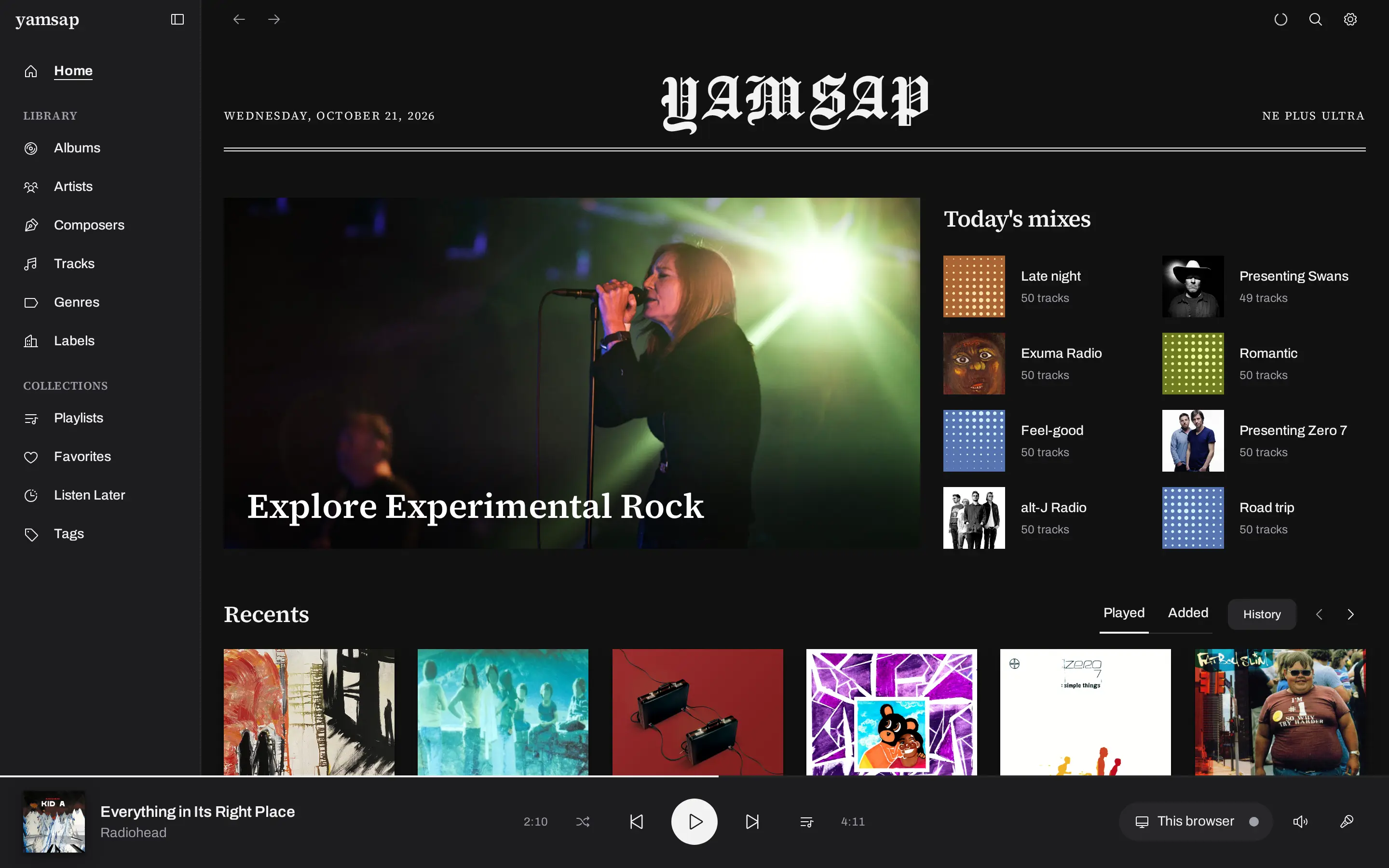1389x868 pixels.
Task: Open Home in the sidebar
Action: click(73, 70)
